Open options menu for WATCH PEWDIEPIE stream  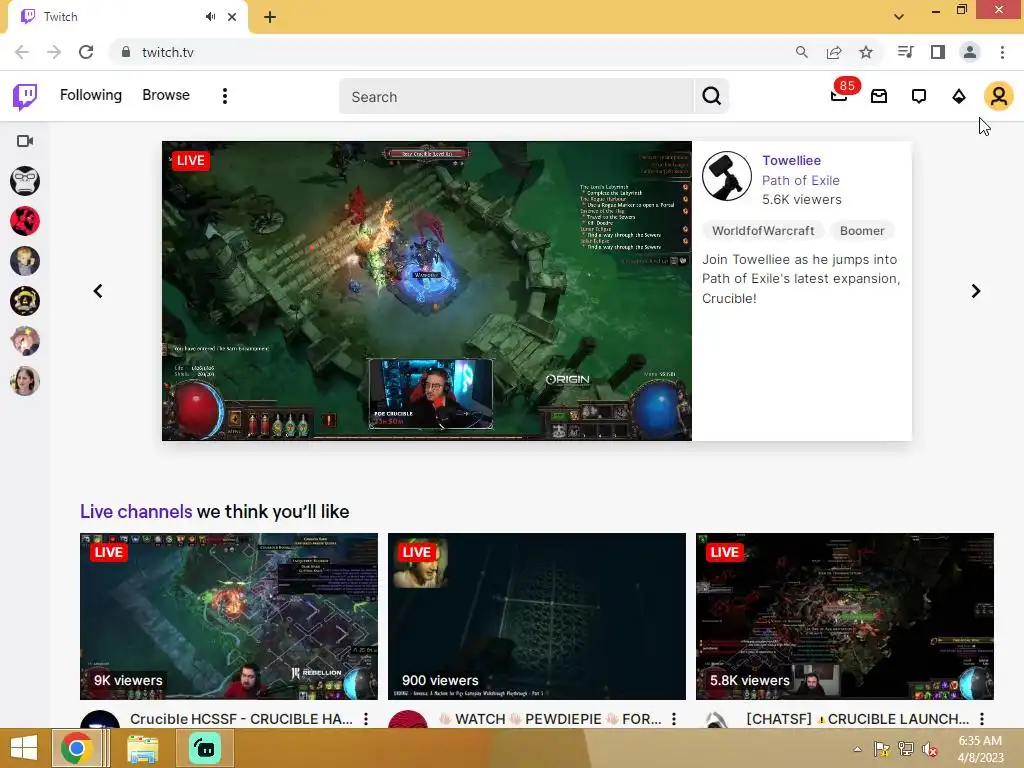pos(674,719)
